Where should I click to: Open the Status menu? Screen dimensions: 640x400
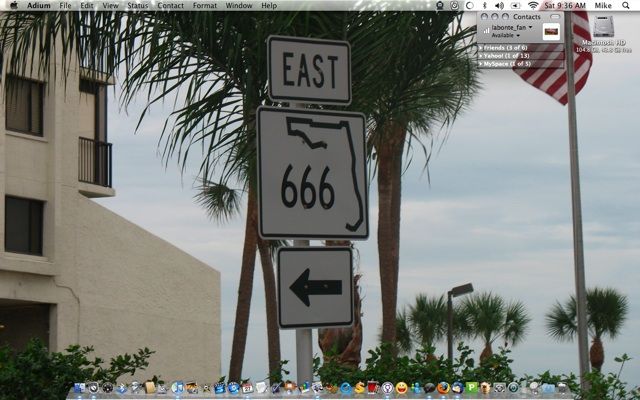(x=137, y=5)
